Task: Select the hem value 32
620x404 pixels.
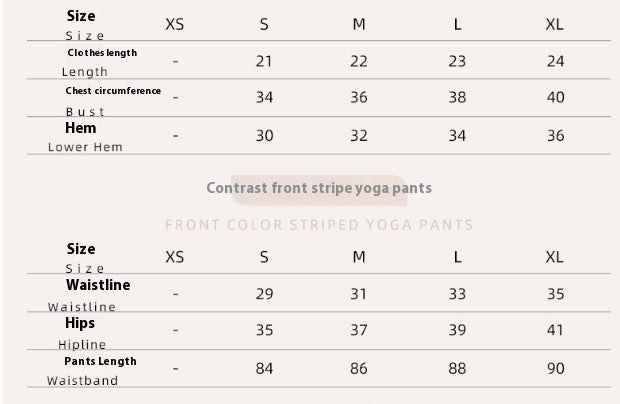Action: coord(359,136)
